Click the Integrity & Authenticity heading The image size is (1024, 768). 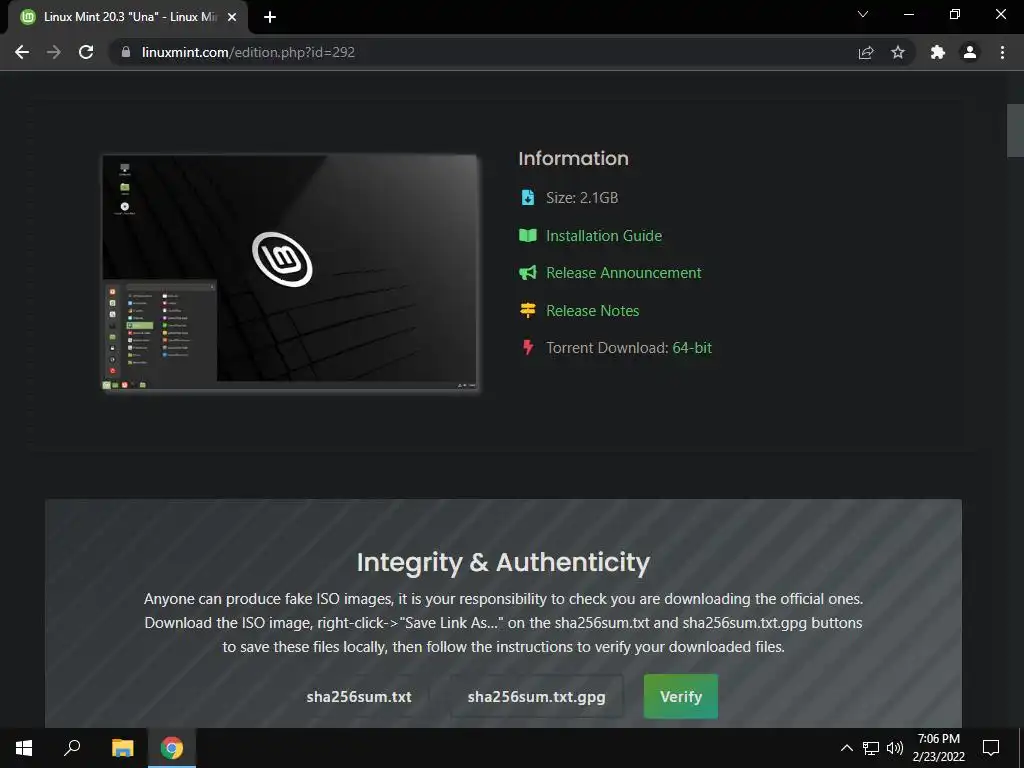[503, 562]
